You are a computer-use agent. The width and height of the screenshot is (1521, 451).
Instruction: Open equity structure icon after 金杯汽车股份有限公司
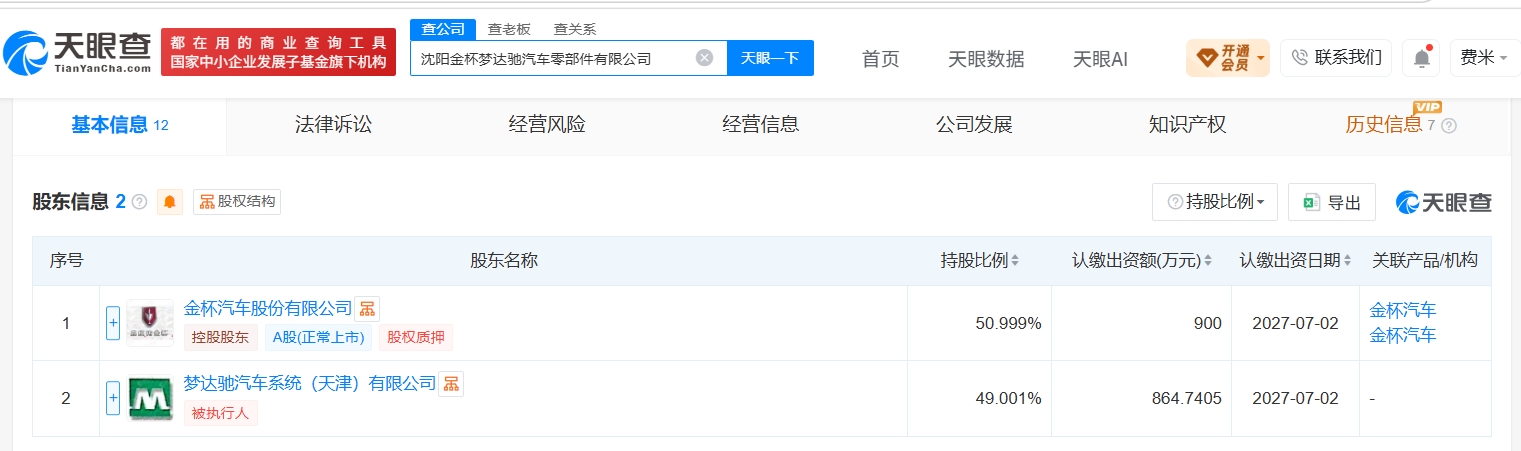tap(367, 309)
